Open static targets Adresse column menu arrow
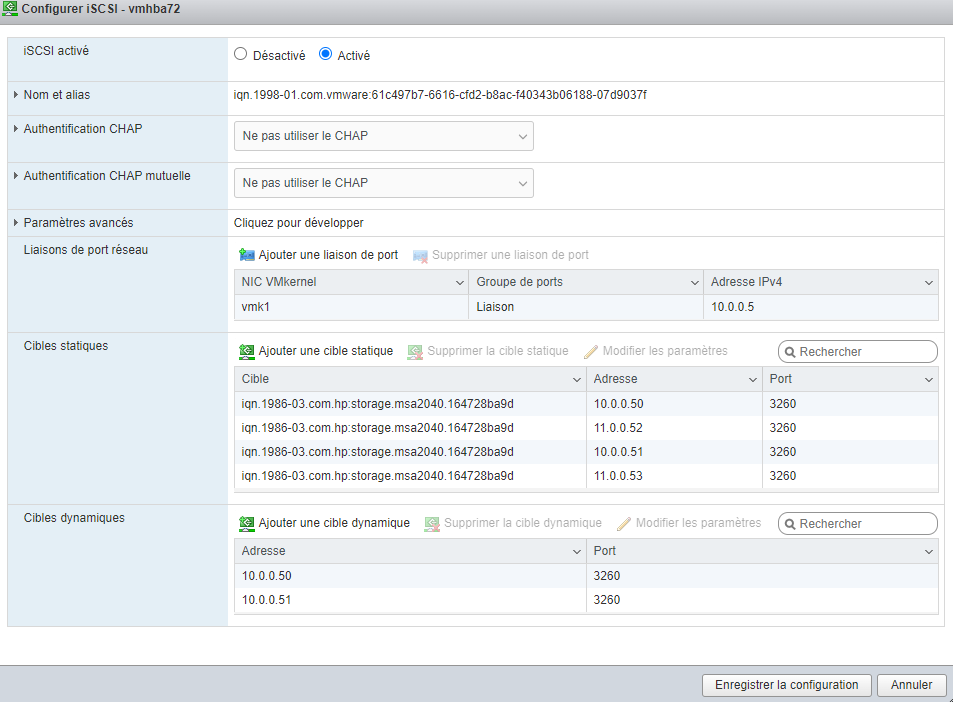 point(752,380)
